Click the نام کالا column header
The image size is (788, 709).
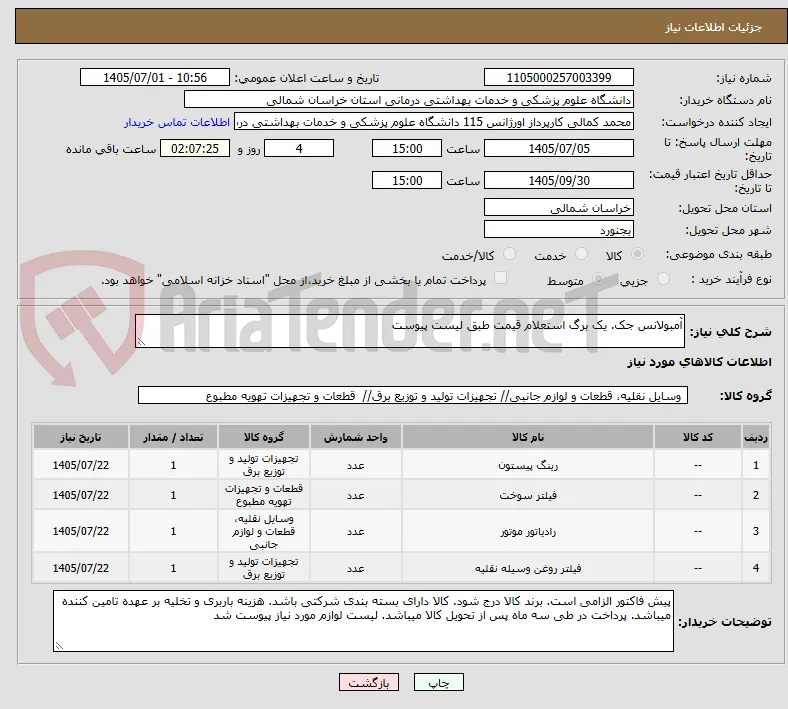tap(528, 437)
